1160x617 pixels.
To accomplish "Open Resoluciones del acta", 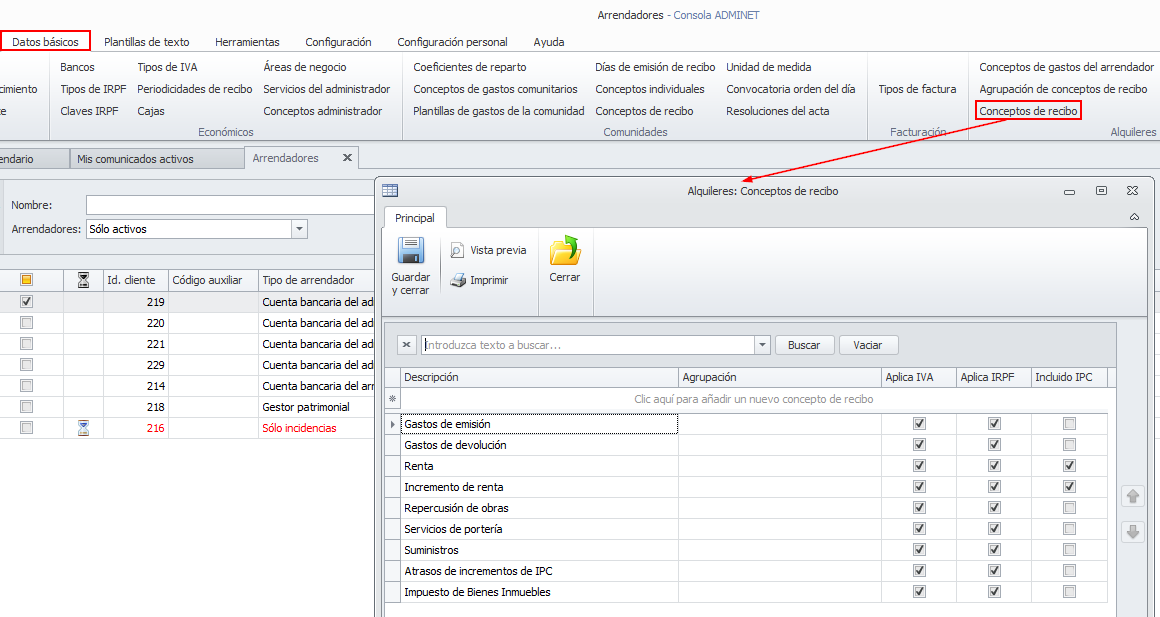I will tap(778, 111).
